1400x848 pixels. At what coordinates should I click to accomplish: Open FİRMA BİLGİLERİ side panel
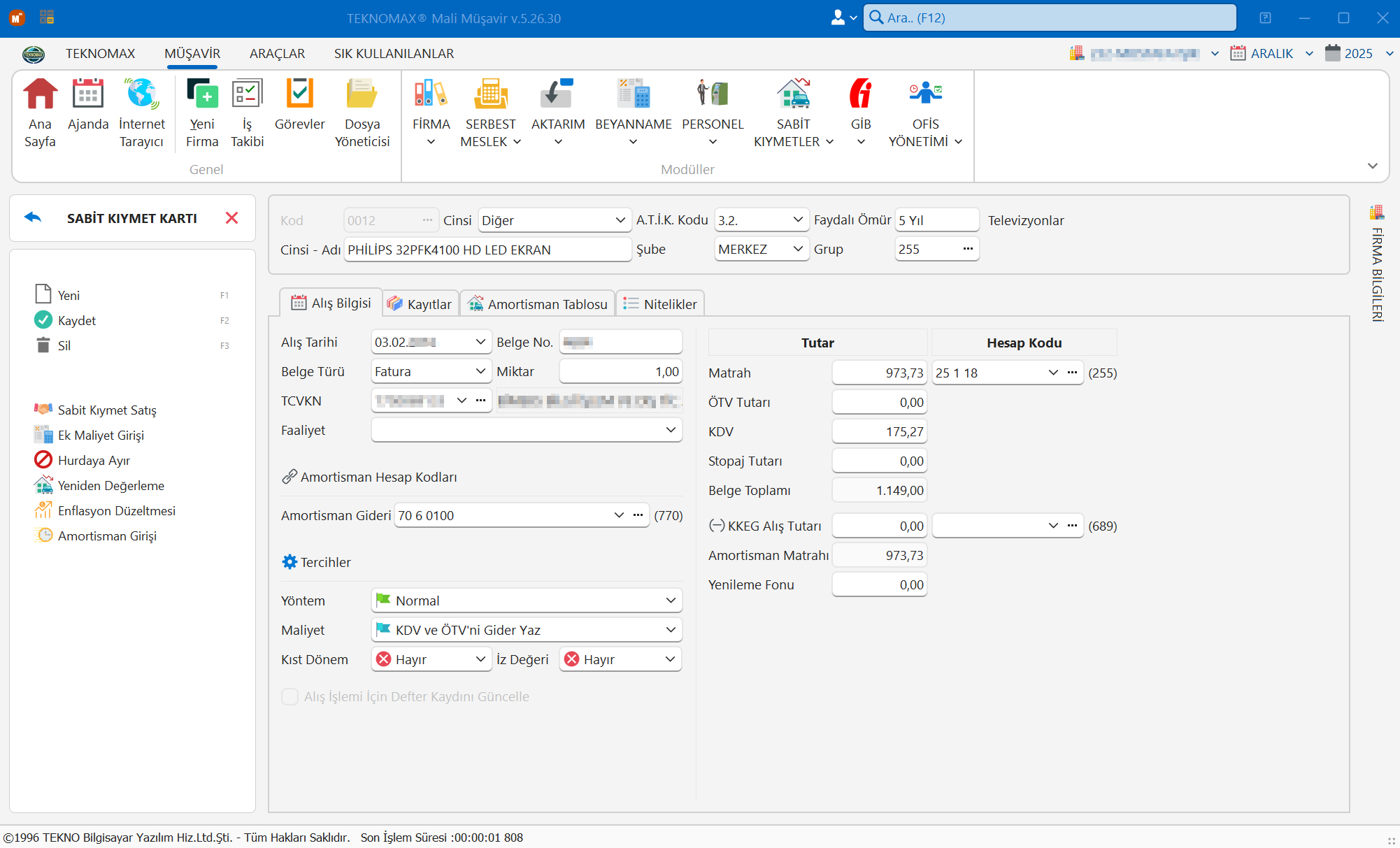click(1377, 264)
